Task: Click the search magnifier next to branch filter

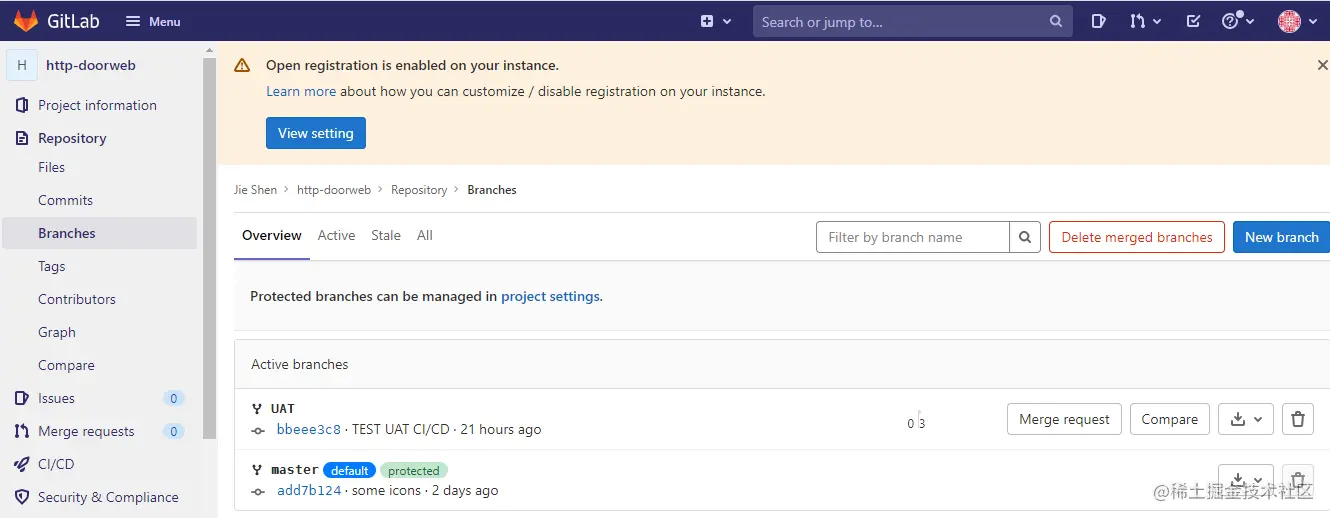Action: point(1025,237)
